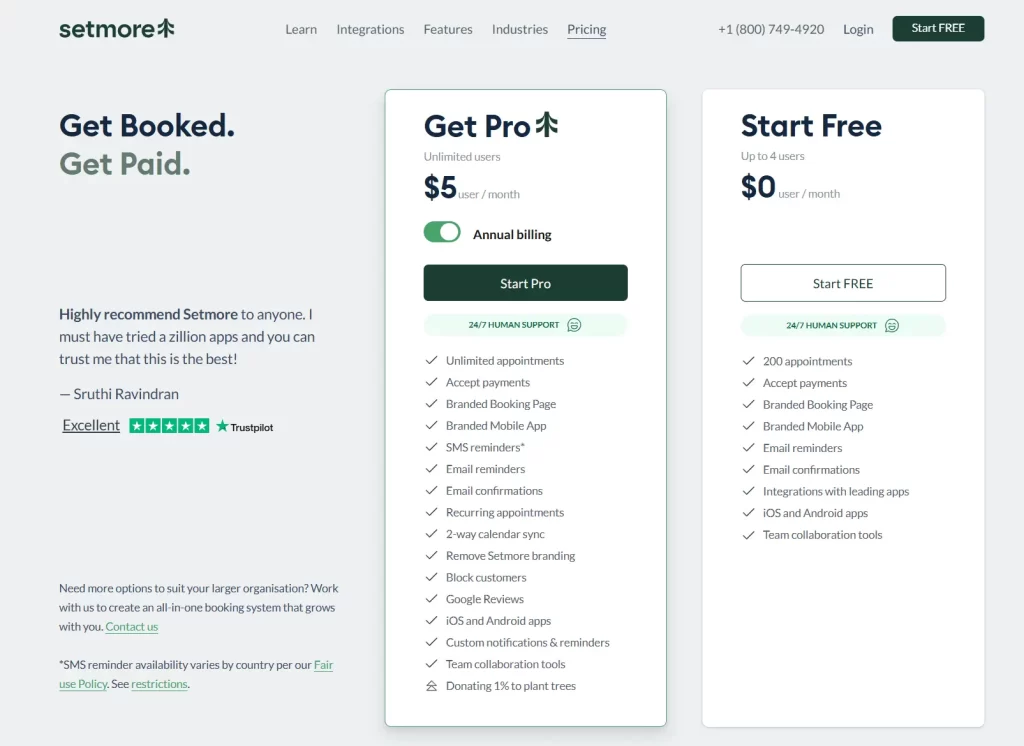1024x746 pixels.
Task: Expand the Features menu
Action: tap(447, 29)
